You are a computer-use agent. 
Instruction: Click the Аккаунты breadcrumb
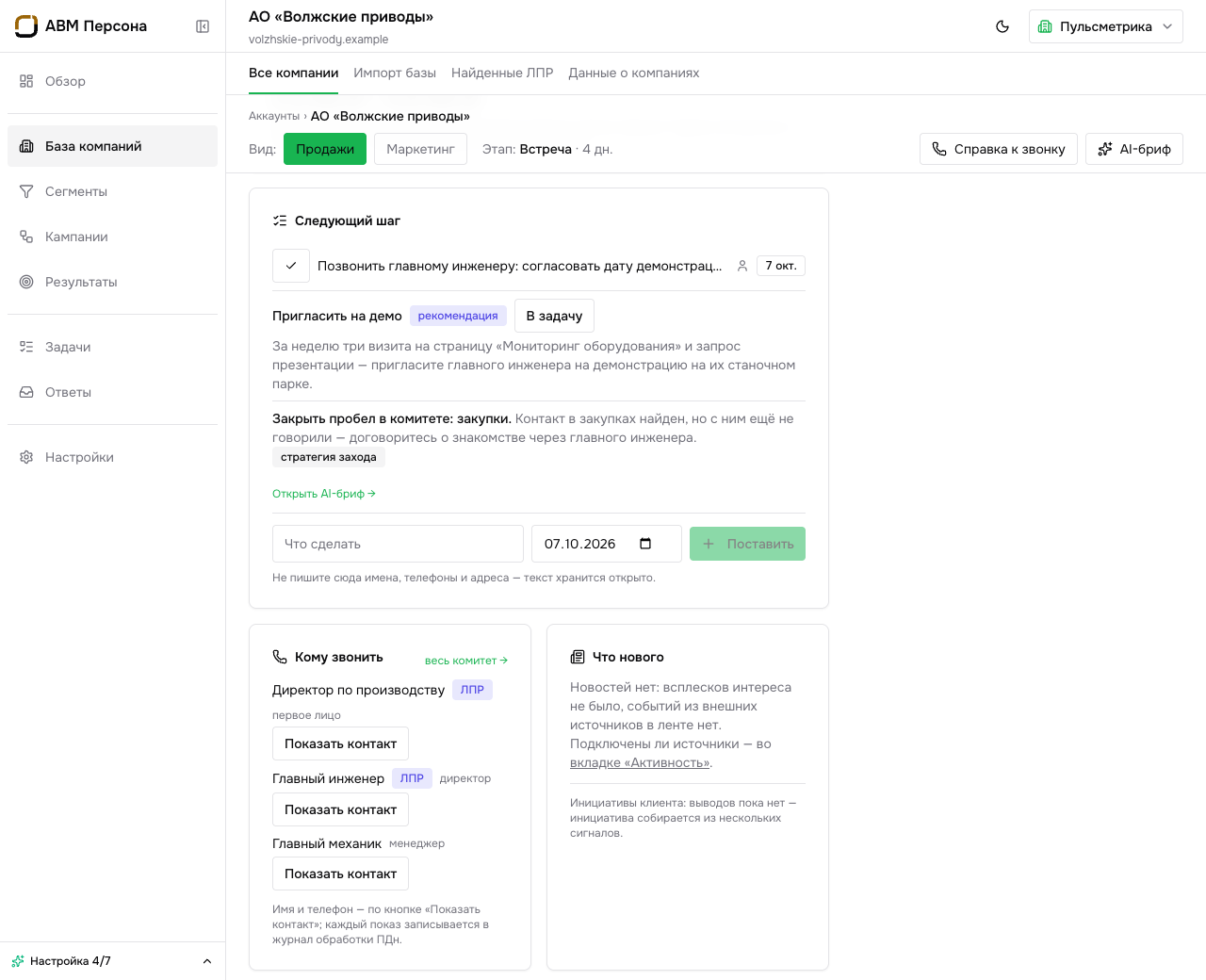[274, 116]
